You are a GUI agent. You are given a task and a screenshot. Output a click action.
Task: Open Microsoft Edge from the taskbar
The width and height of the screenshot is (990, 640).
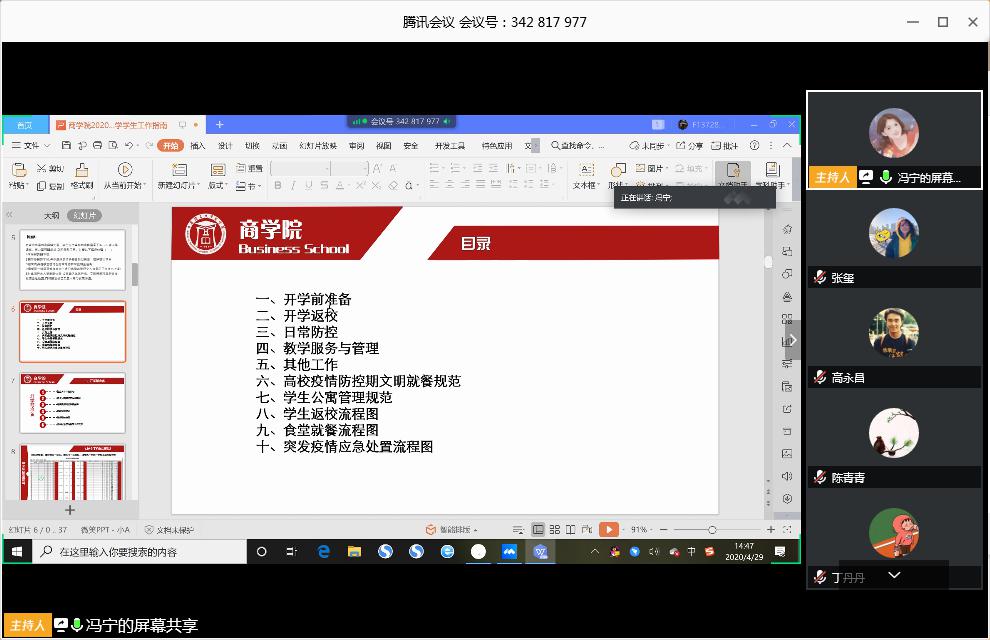click(324, 551)
